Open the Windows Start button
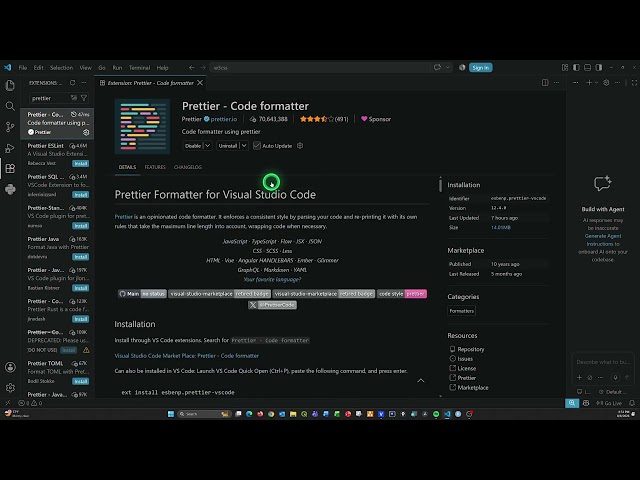 coord(171,414)
